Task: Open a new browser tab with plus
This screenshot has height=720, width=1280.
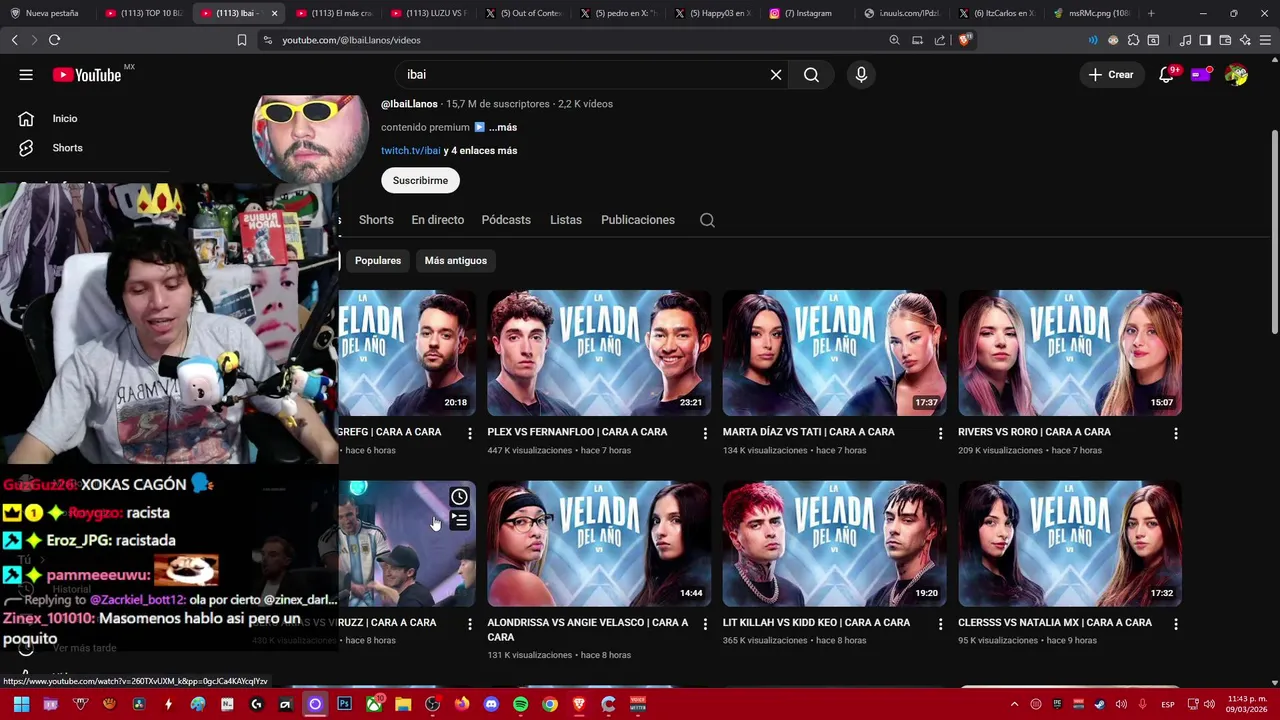Action: [x=1151, y=13]
